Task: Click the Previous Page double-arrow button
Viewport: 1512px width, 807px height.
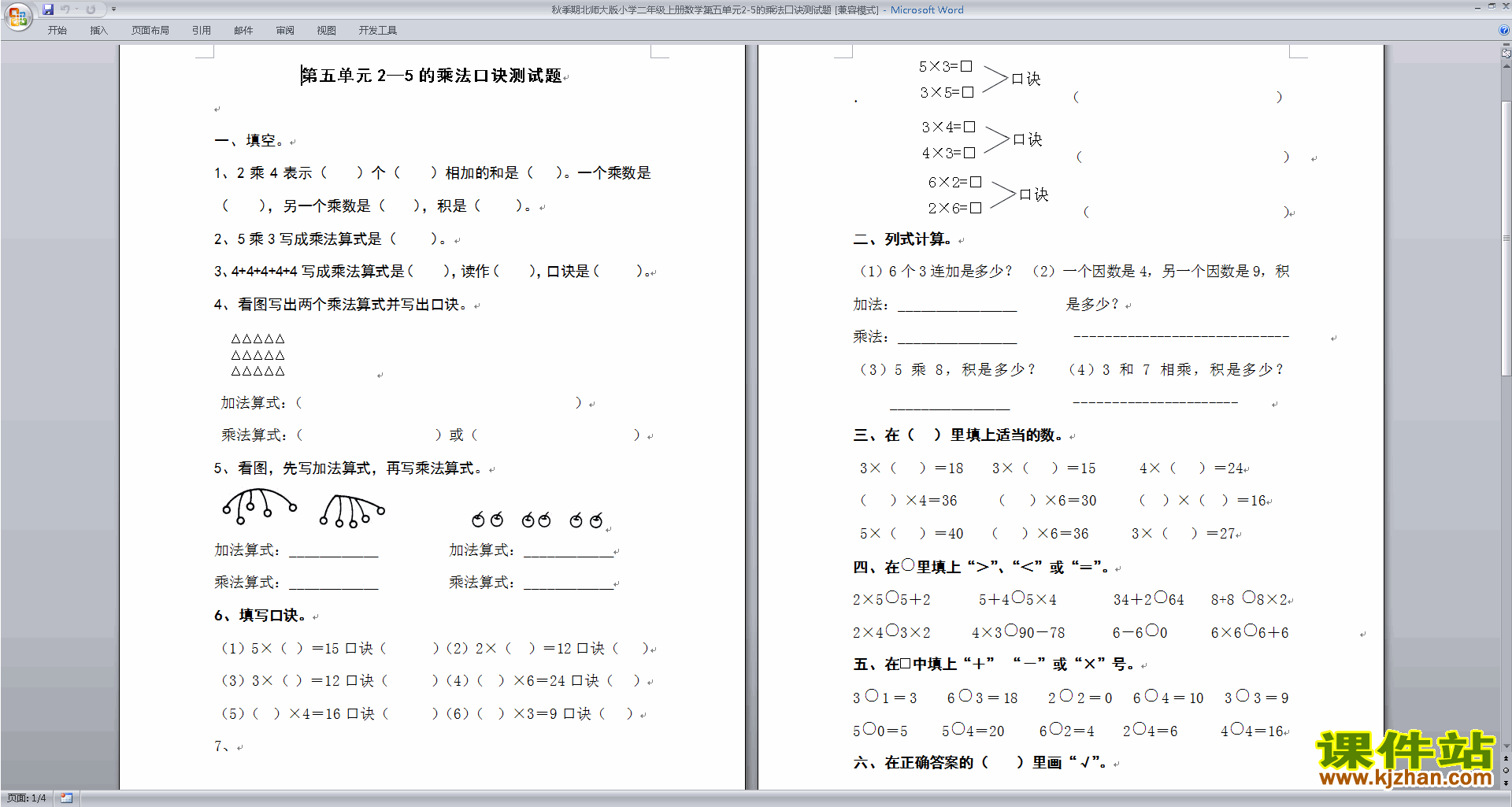Action: (x=1506, y=758)
